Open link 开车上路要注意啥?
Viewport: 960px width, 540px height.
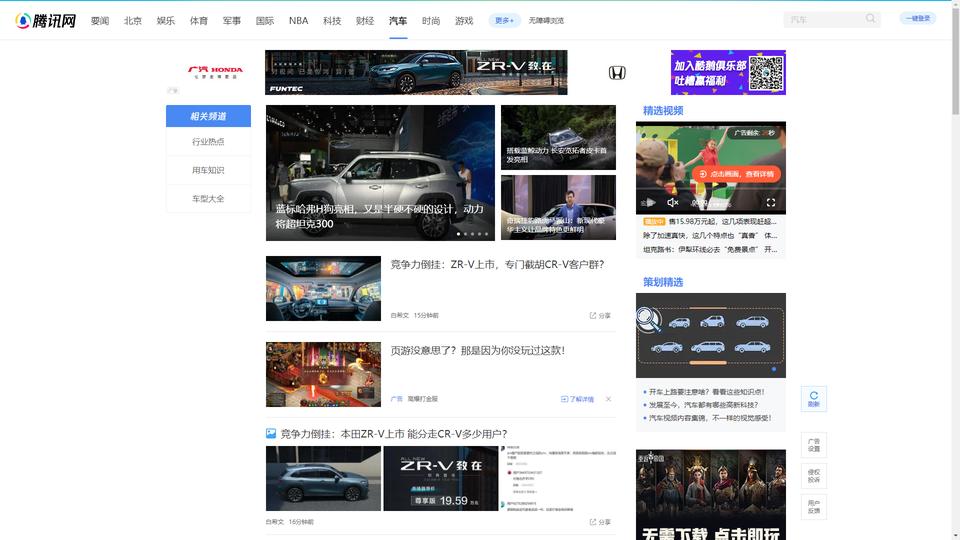(707, 392)
